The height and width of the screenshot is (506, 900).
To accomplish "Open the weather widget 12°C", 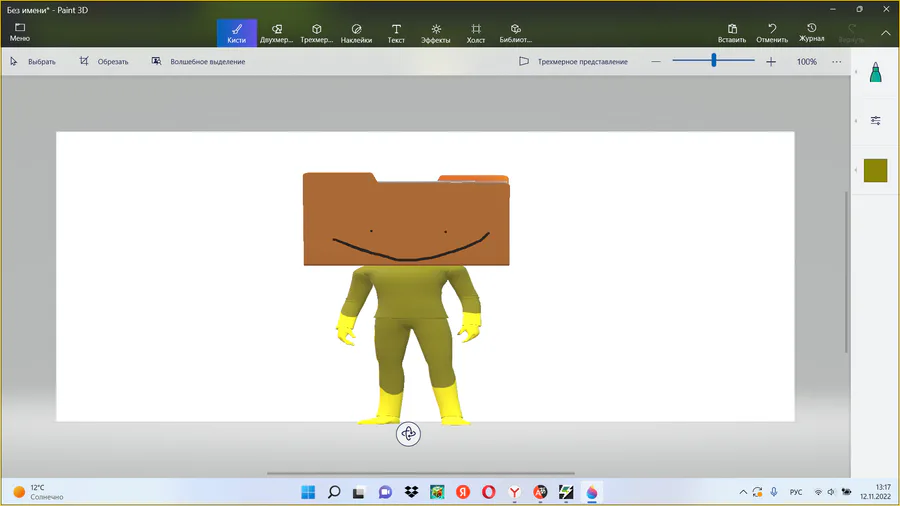I will [39, 492].
